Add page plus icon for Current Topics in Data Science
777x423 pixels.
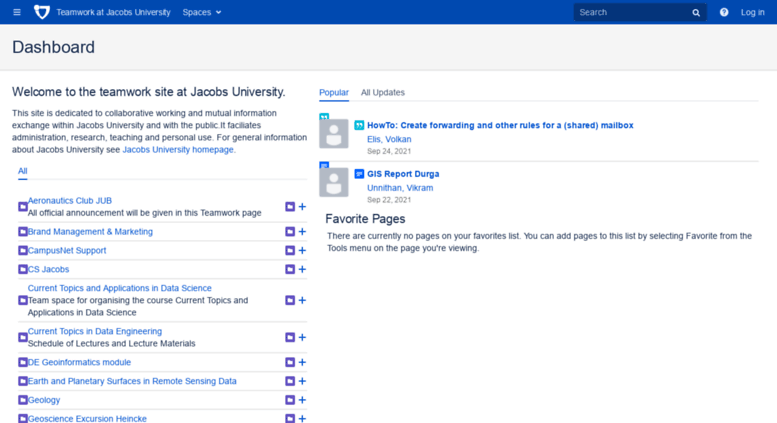click(302, 300)
